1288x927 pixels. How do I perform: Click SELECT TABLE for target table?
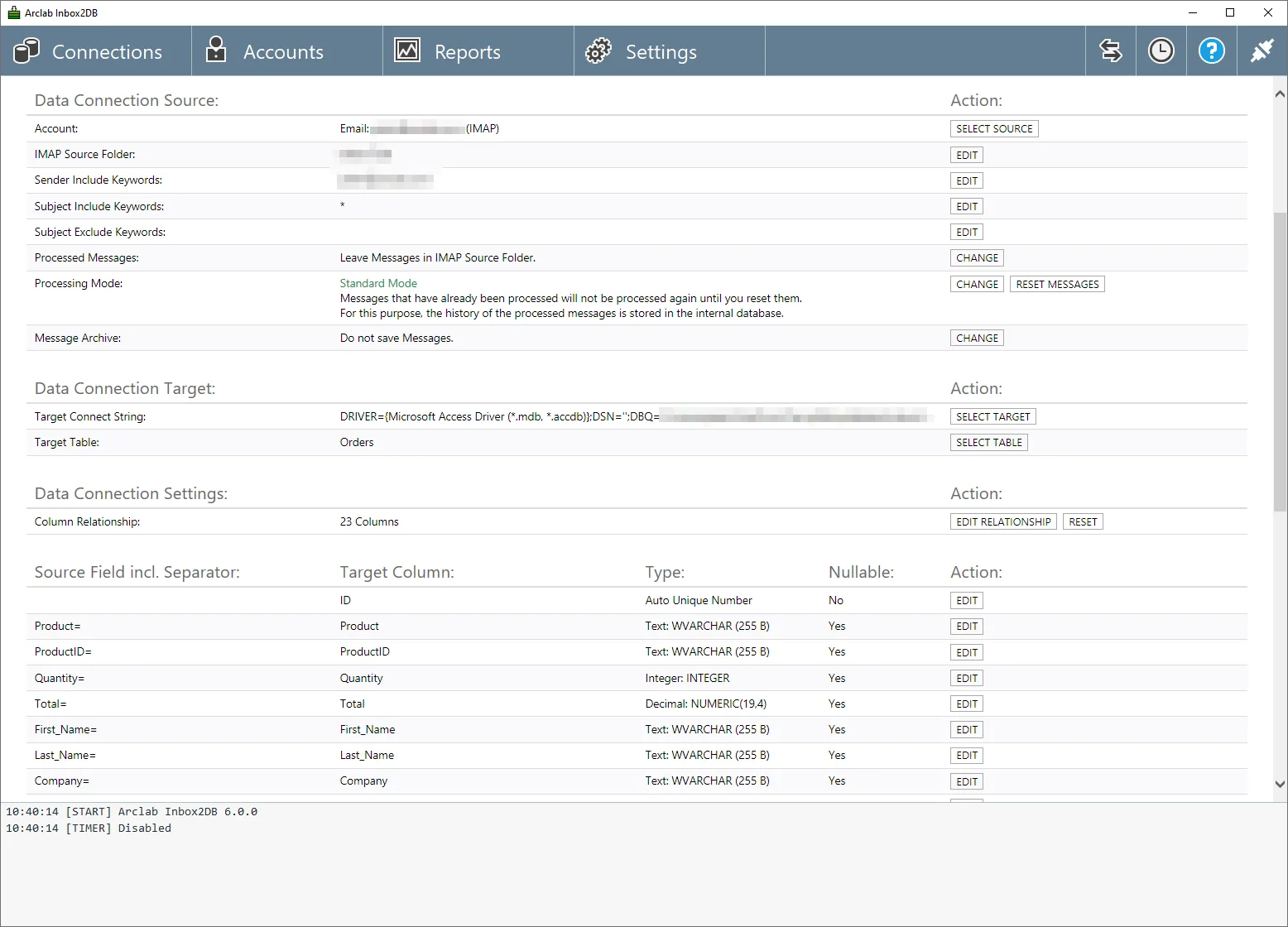(x=989, y=442)
